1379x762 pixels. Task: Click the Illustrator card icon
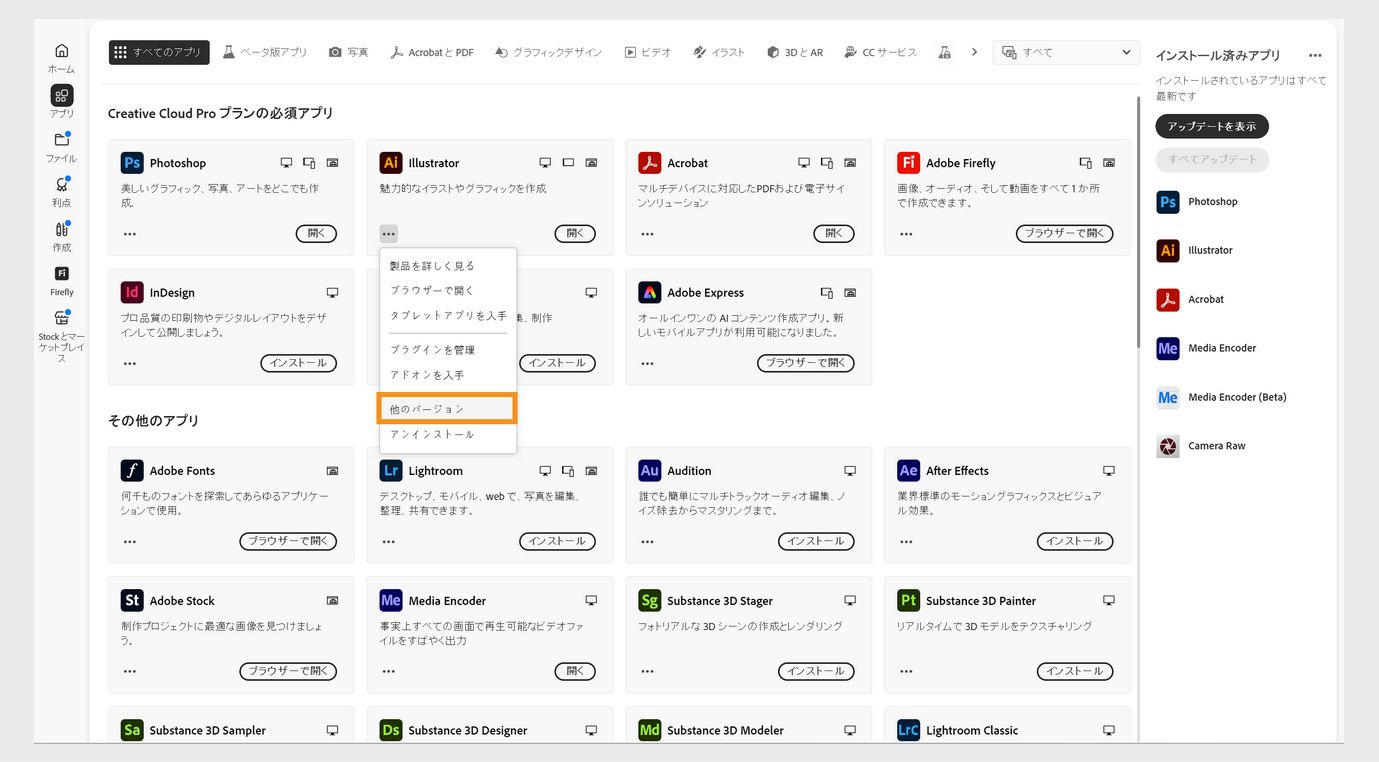pos(391,163)
